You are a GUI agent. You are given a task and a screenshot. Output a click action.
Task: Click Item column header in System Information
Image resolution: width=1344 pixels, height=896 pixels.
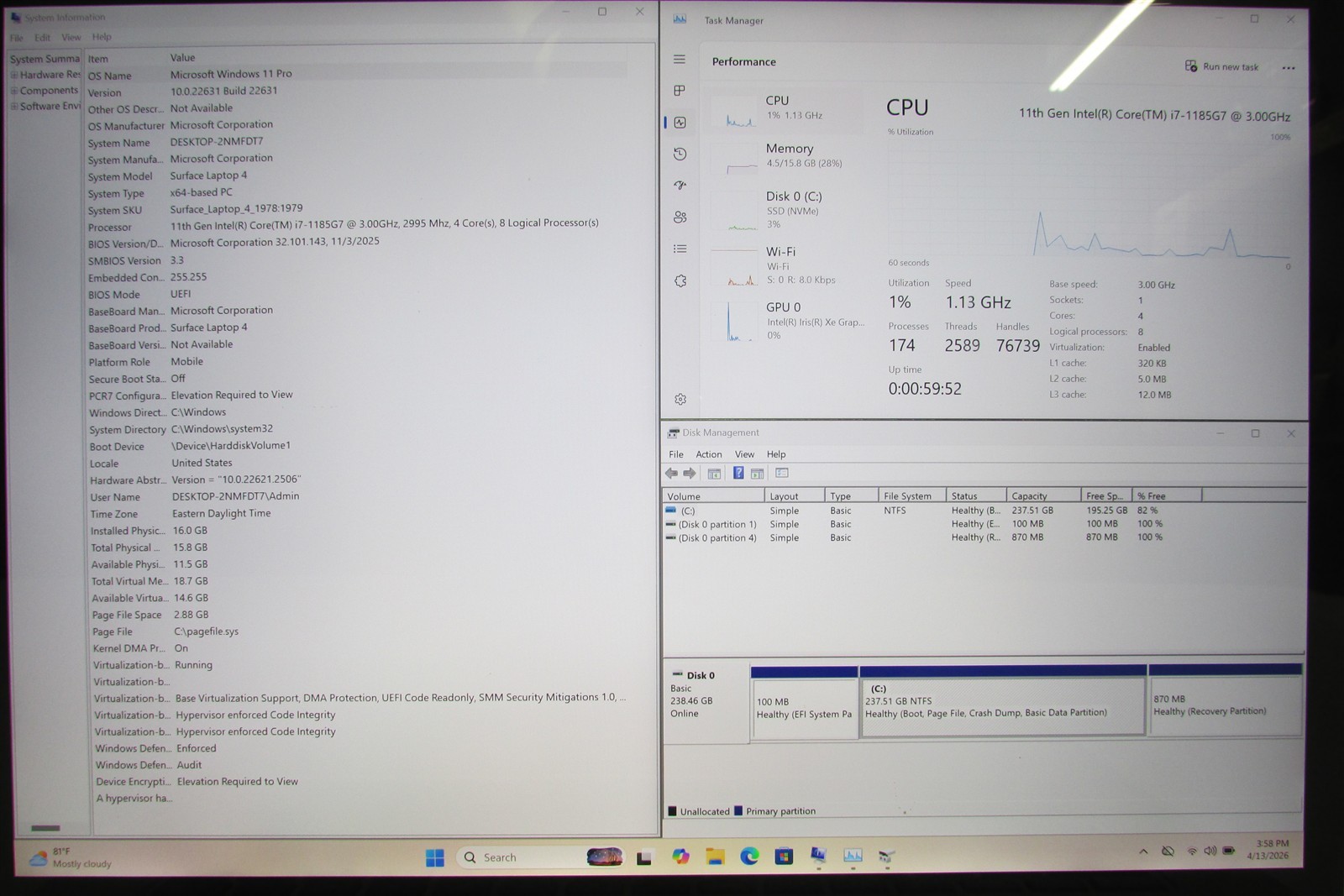pos(126,59)
